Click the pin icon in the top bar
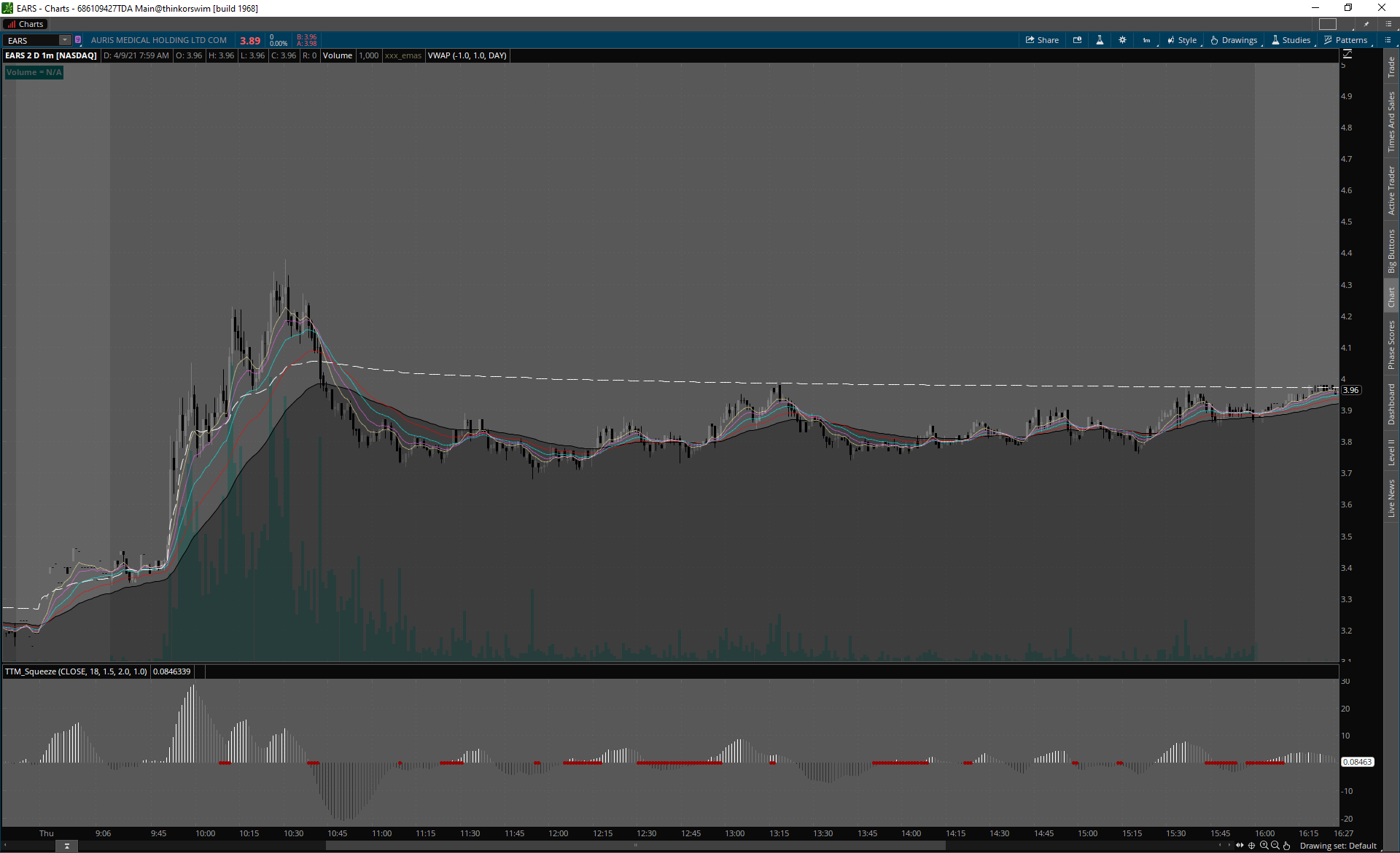The height and width of the screenshot is (853, 1400). pyautogui.click(x=1366, y=24)
